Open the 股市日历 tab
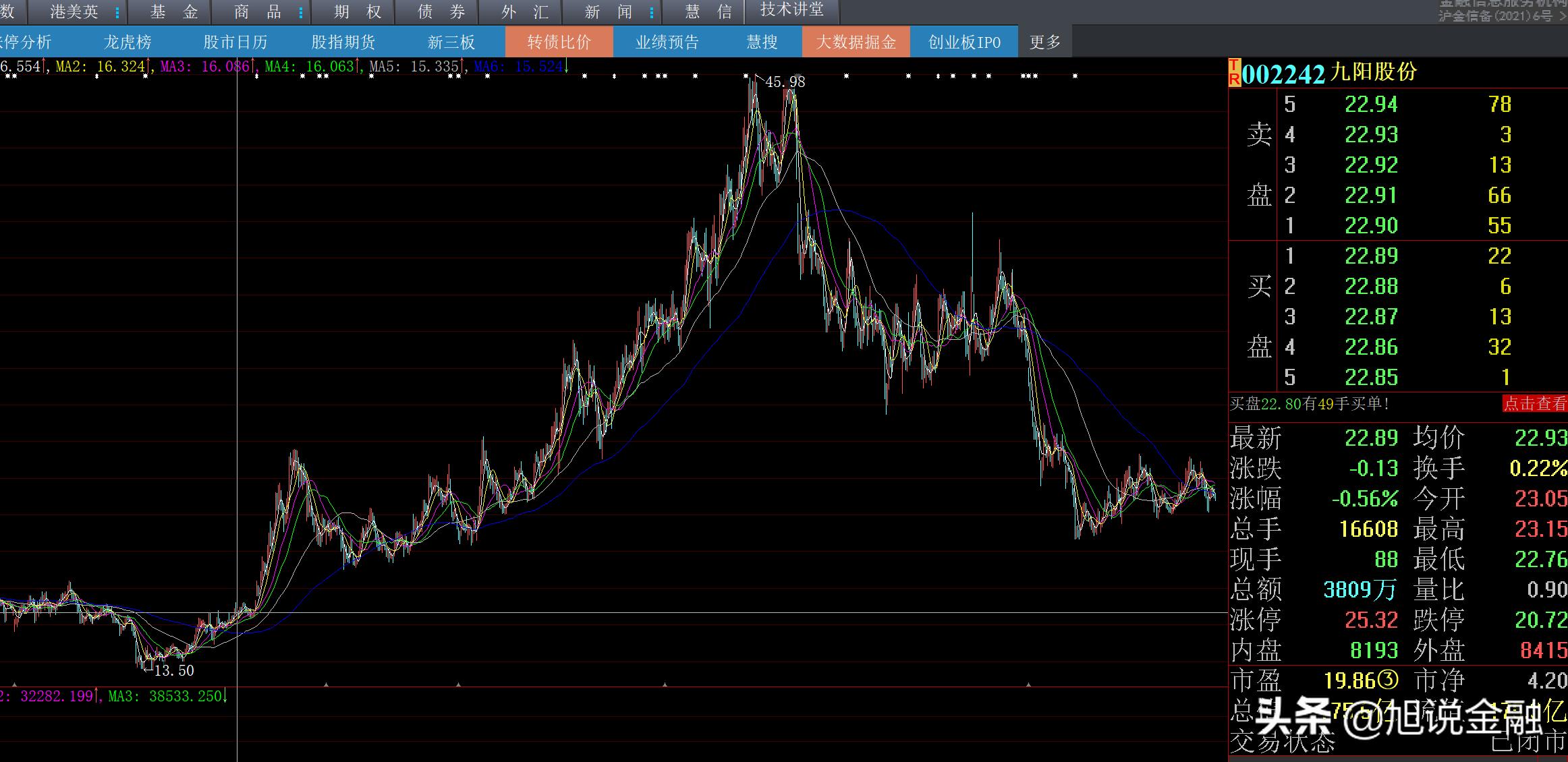Image resolution: width=1568 pixels, height=762 pixels. [235, 42]
